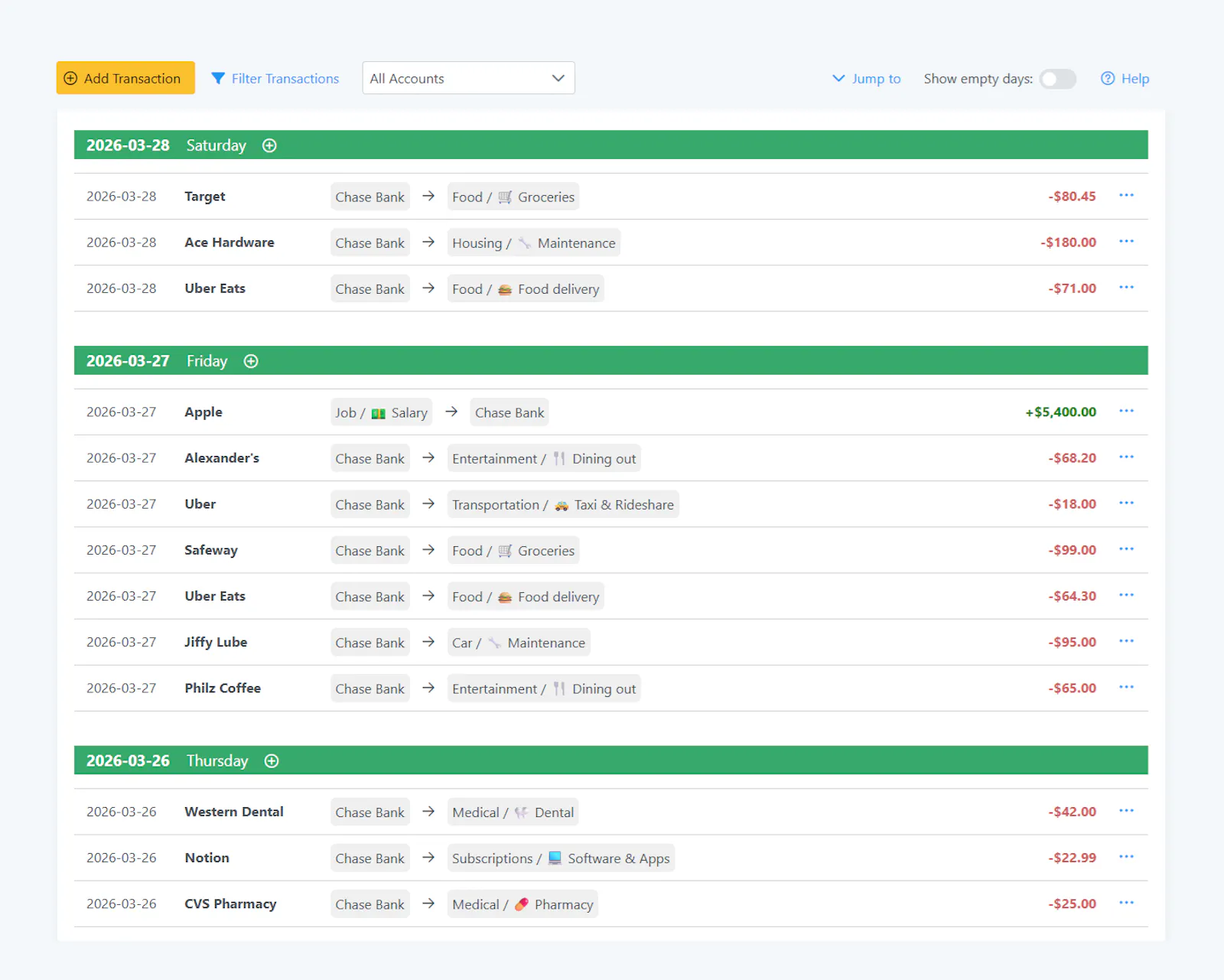Click the Chase Bank tag on Apple row

coord(509,412)
